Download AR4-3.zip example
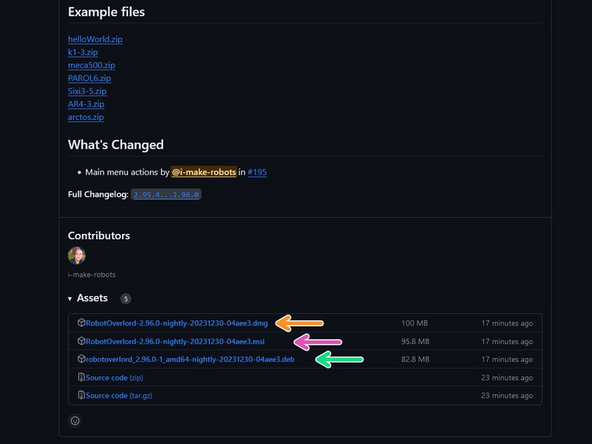This screenshot has width=592, height=444. (86, 104)
